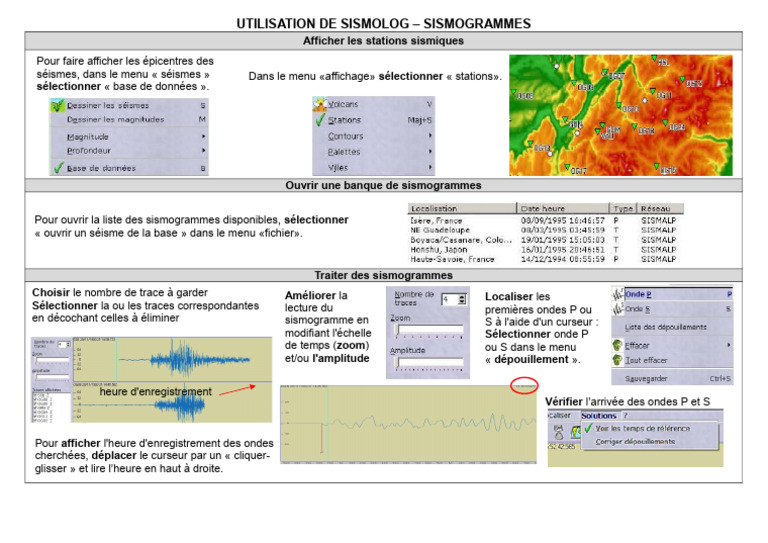The width and height of the screenshot is (768, 543).
Task: Click the weight icon in Solutions toolbar
Action: tap(558, 432)
